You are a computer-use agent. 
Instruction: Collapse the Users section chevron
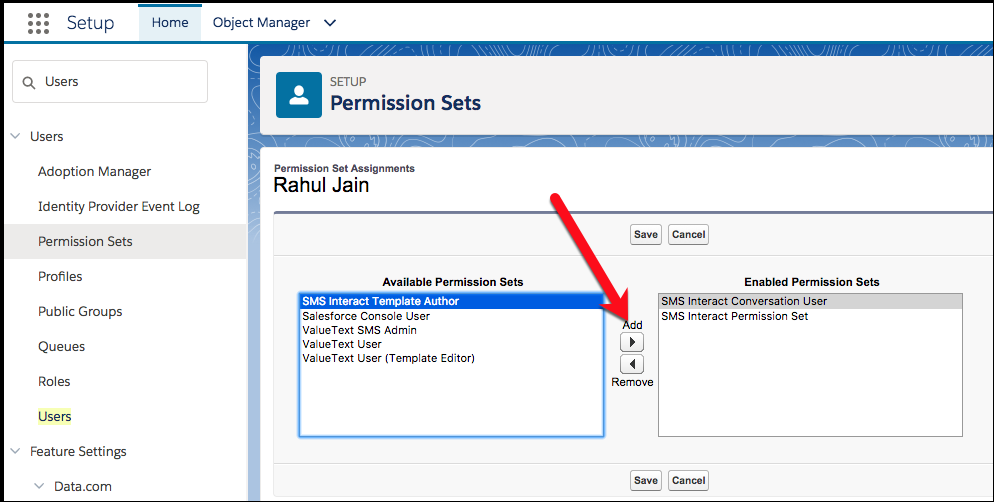tap(16, 136)
